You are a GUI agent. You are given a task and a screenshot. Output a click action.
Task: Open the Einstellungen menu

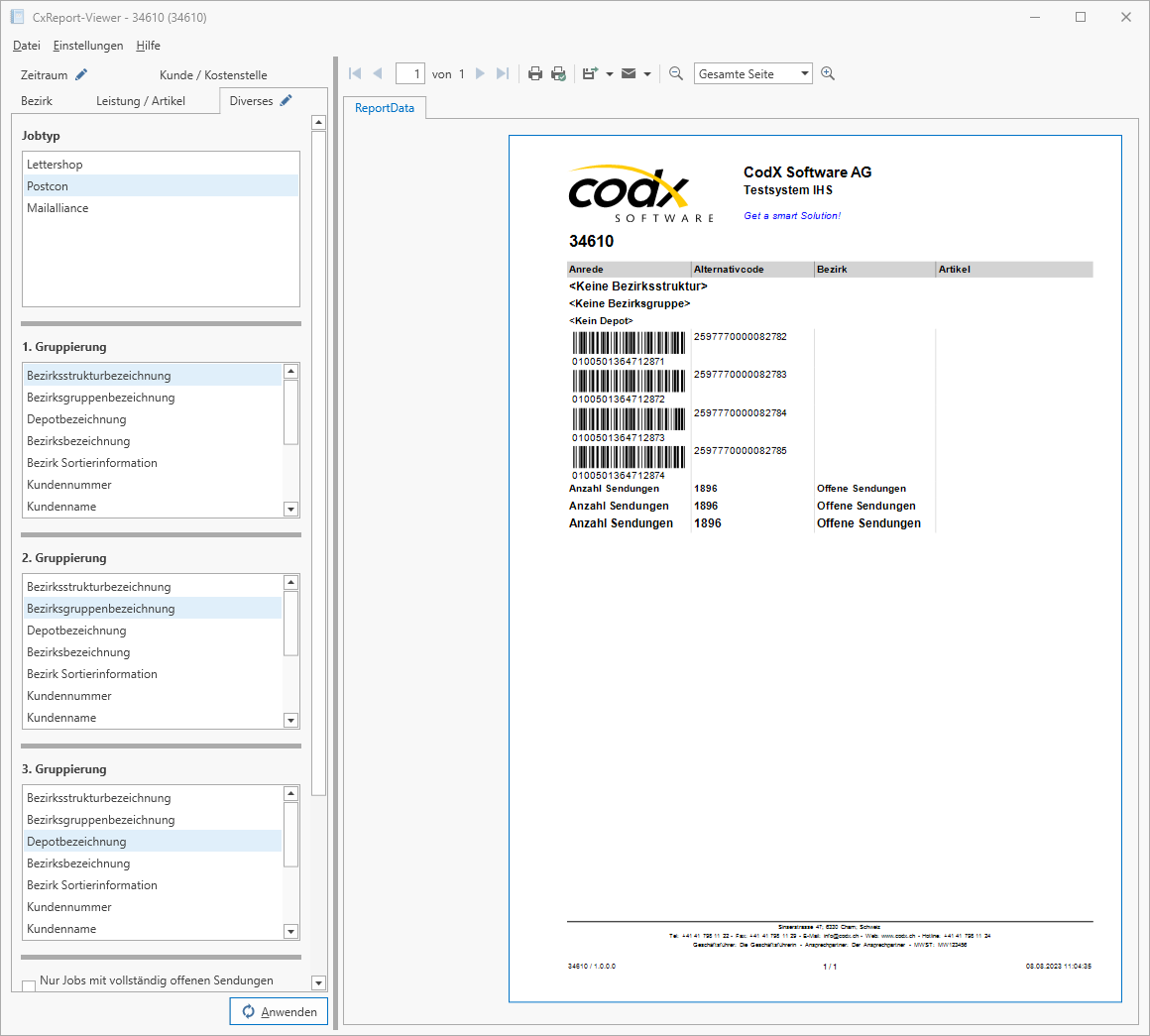[88, 46]
